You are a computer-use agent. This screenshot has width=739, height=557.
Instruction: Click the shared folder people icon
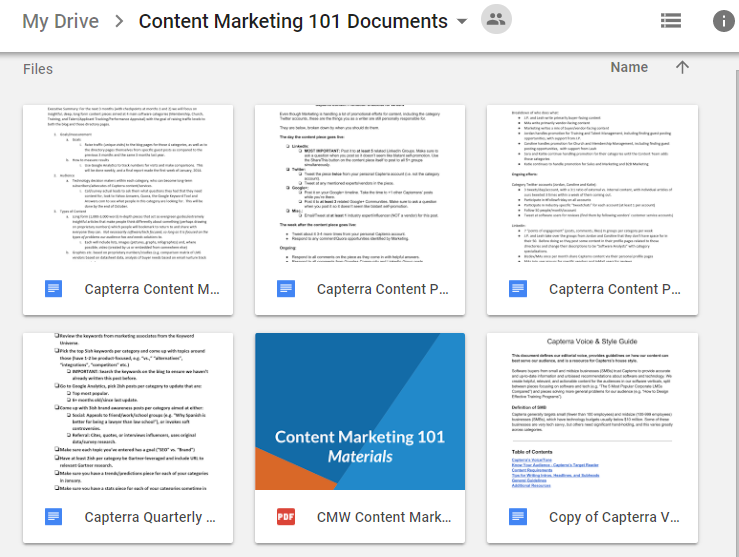[x=496, y=19]
